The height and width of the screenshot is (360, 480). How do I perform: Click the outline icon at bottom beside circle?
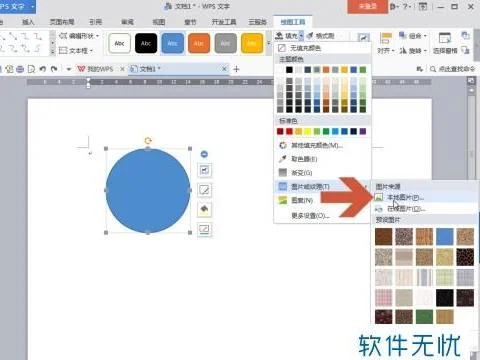pyautogui.click(x=204, y=229)
